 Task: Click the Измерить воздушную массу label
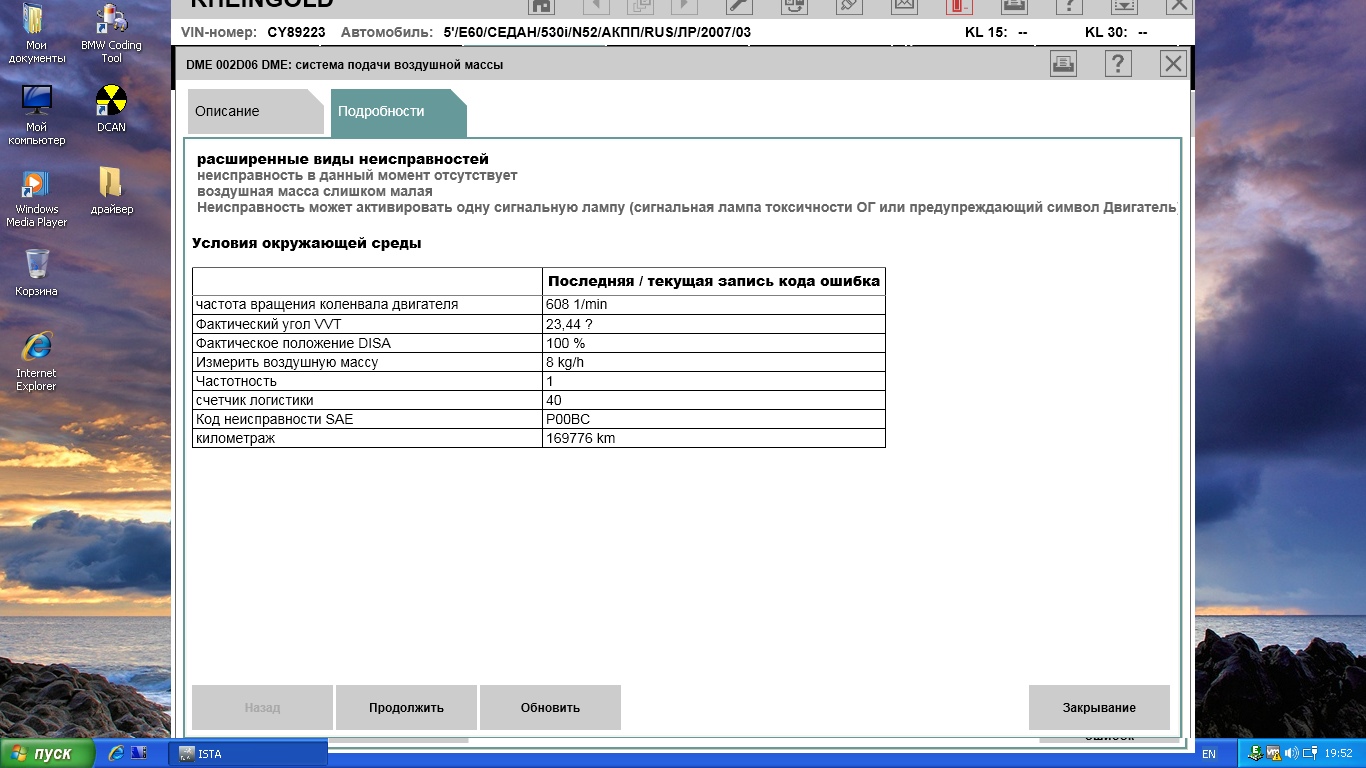point(287,362)
